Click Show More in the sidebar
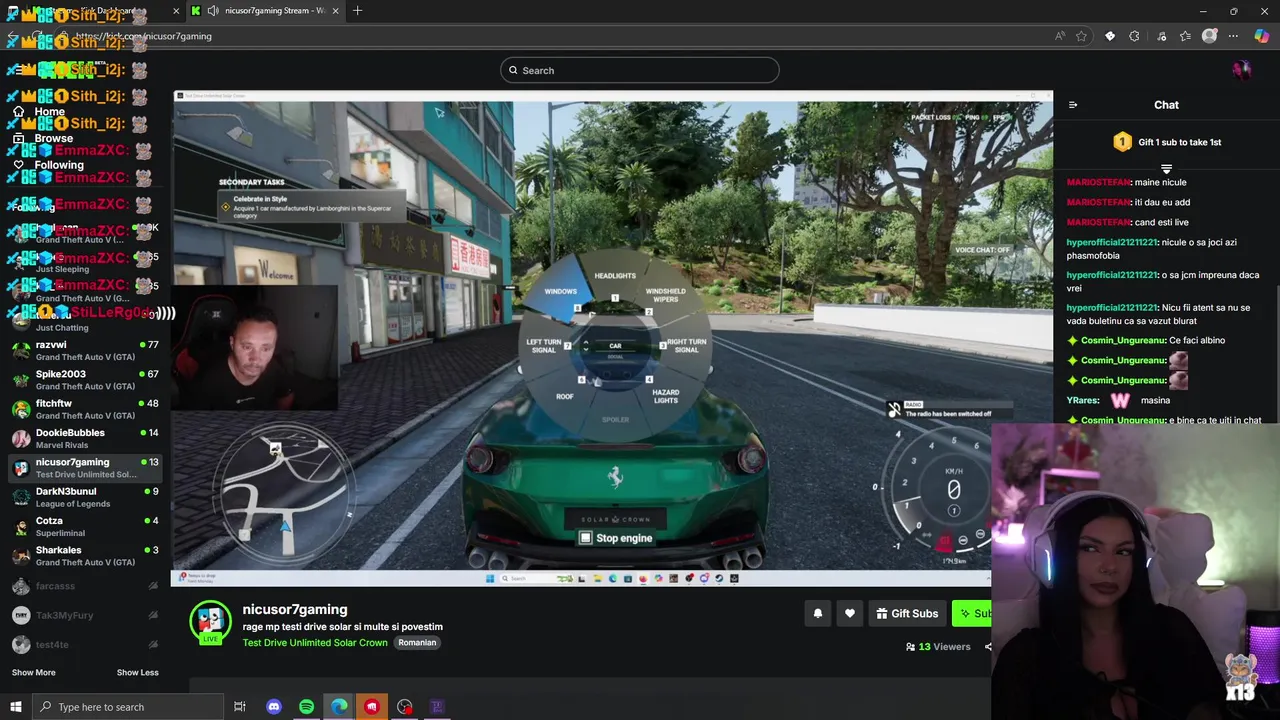 click(33, 672)
